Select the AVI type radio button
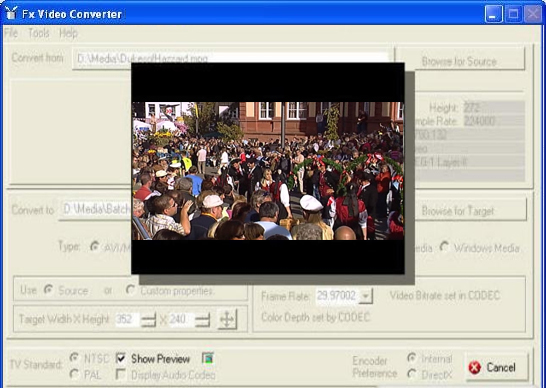546x388 pixels. pyautogui.click(x=94, y=246)
